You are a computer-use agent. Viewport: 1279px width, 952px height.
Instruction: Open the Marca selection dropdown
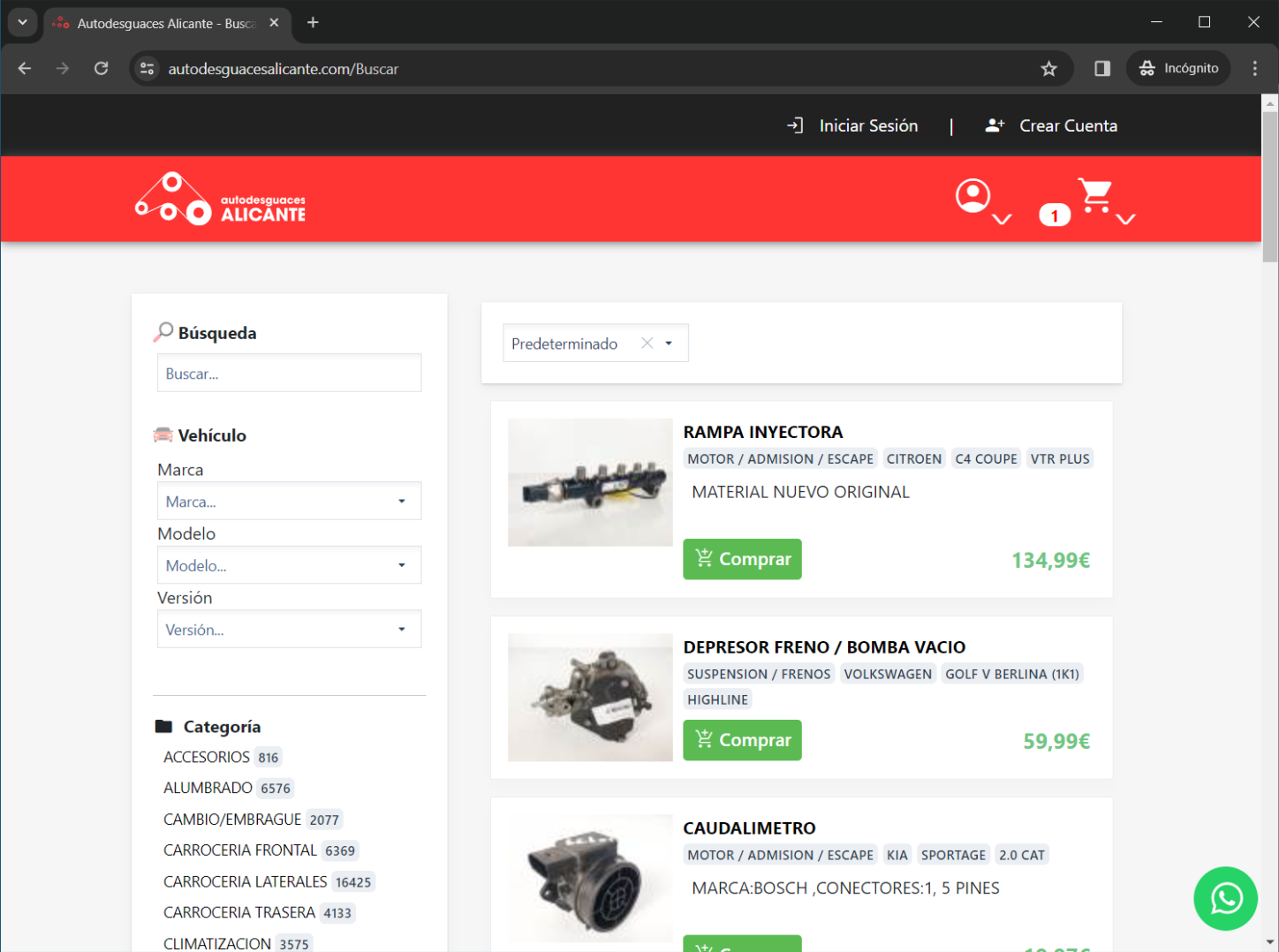(289, 501)
